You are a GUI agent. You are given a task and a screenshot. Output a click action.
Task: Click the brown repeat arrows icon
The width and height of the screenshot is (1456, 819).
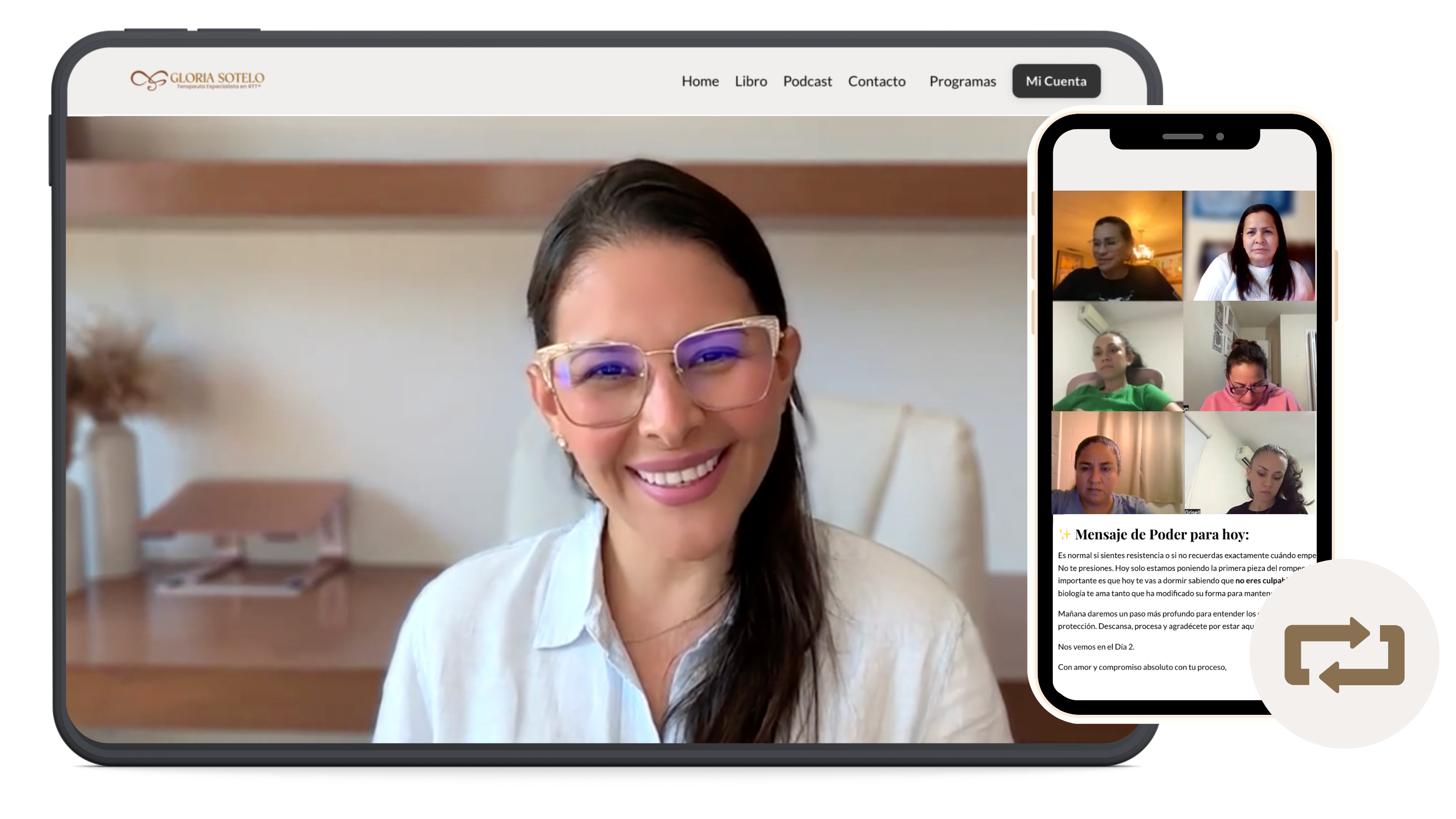click(x=1344, y=655)
